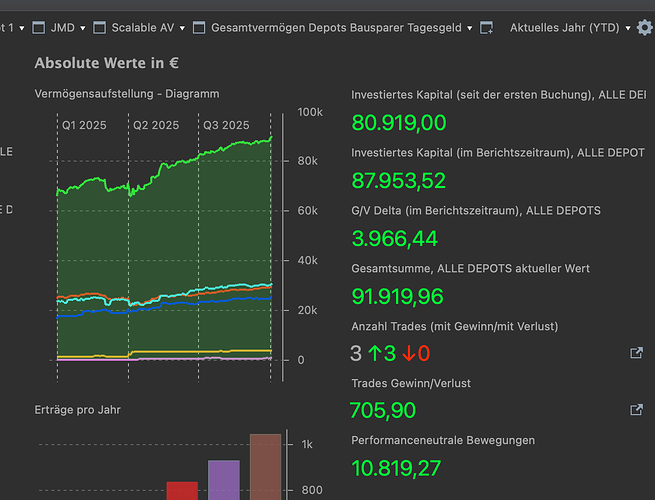Click the Performanceneutrale Bewegungen widget title
This screenshot has height=500, width=655.
tap(443, 440)
